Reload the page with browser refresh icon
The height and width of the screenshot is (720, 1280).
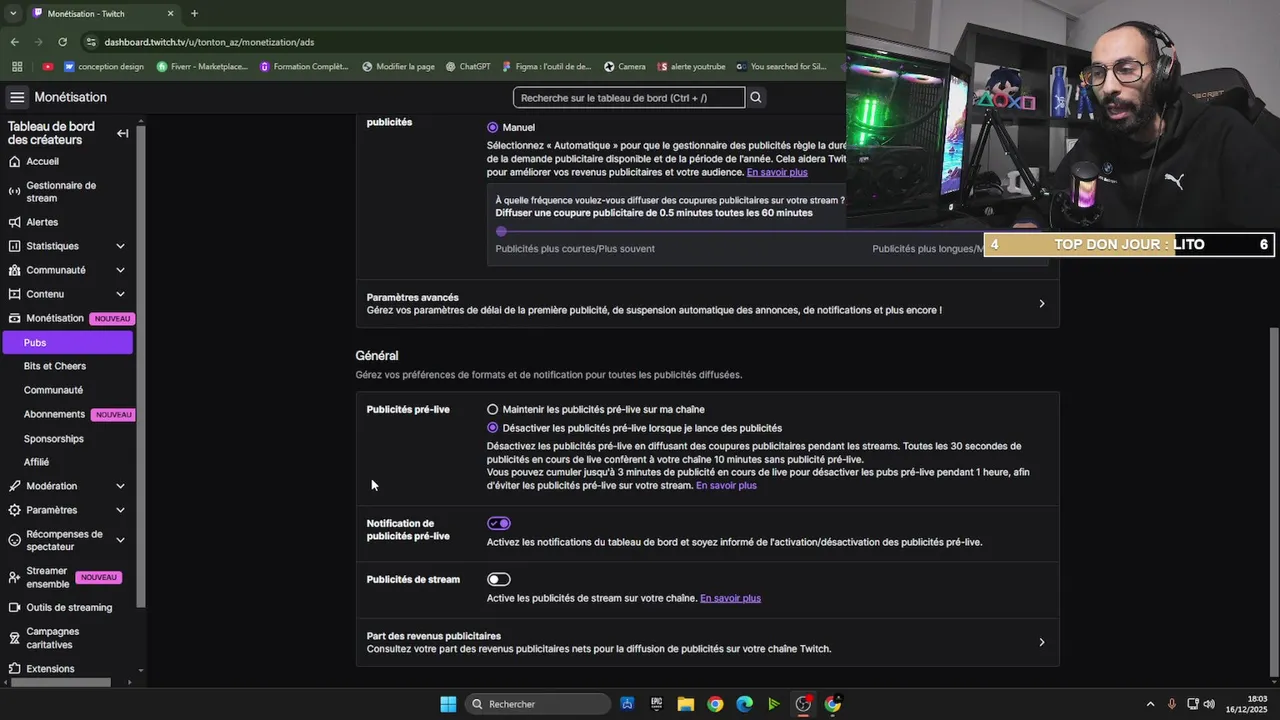coord(62,42)
